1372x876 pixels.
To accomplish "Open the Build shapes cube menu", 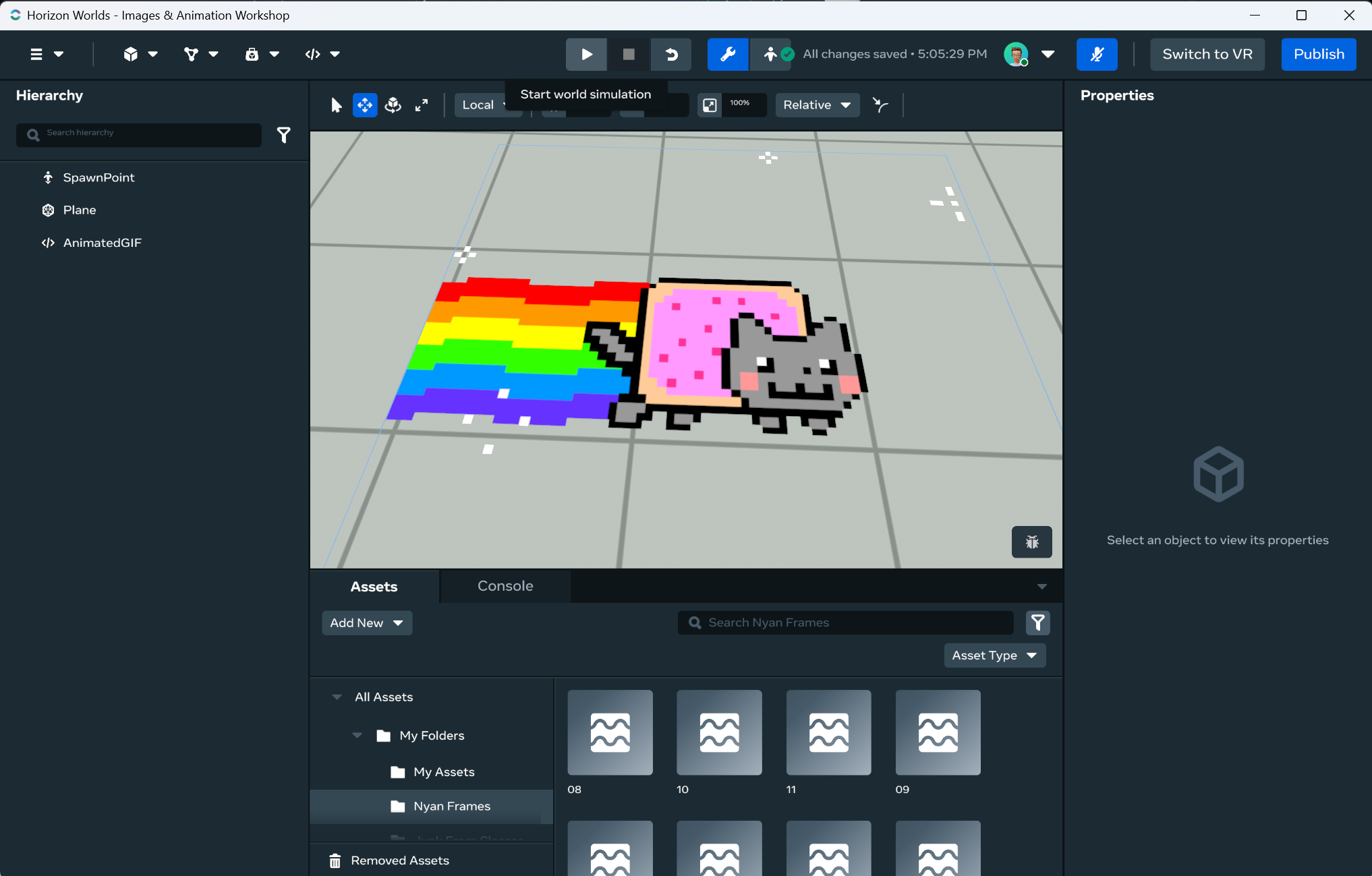I will tap(140, 55).
